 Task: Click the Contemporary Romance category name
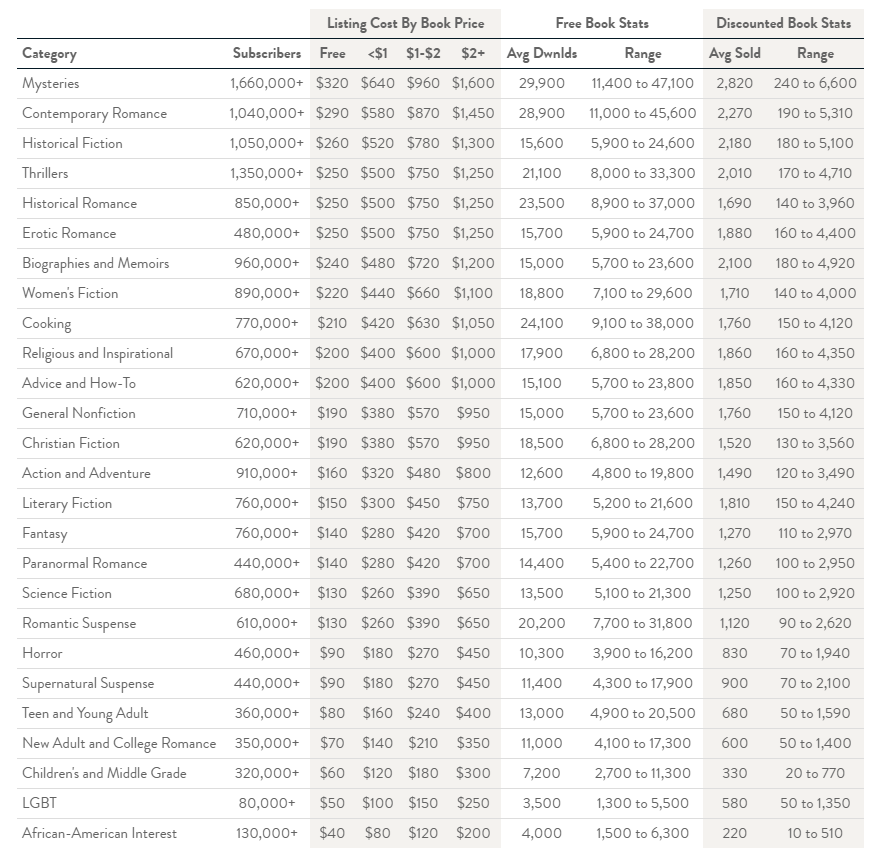tap(94, 114)
